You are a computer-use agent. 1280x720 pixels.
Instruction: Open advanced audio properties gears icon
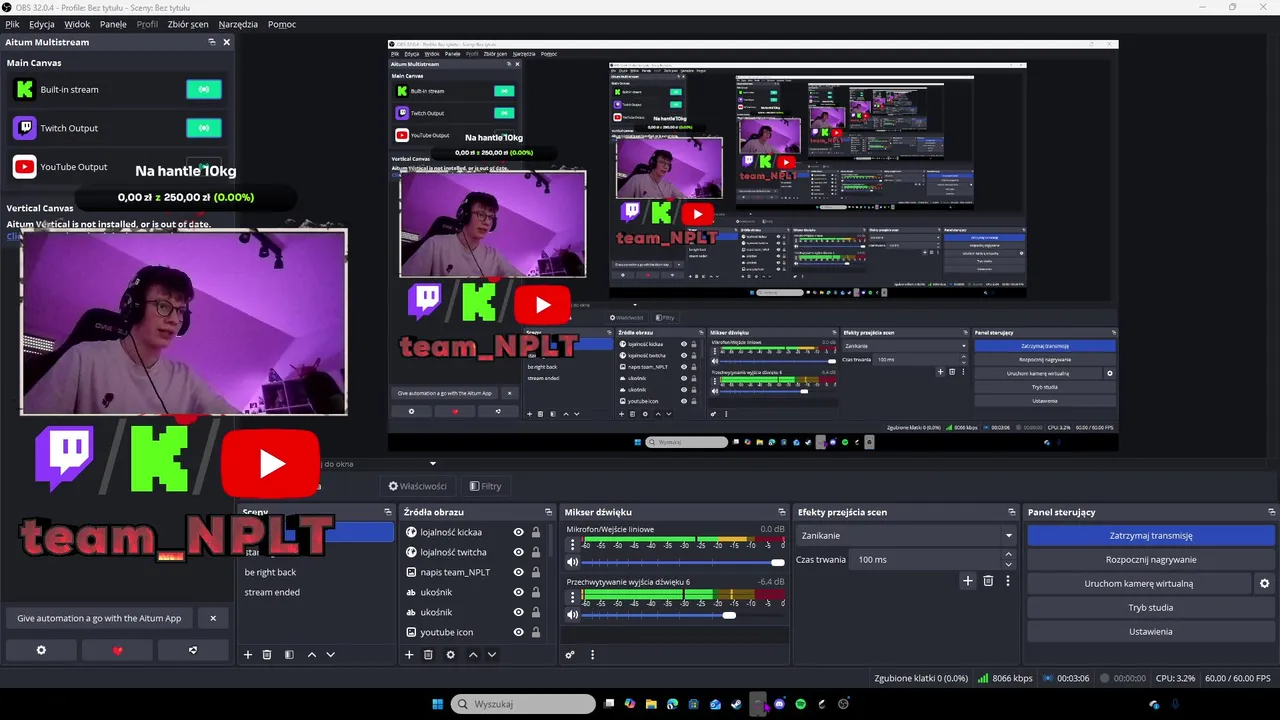pos(570,655)
